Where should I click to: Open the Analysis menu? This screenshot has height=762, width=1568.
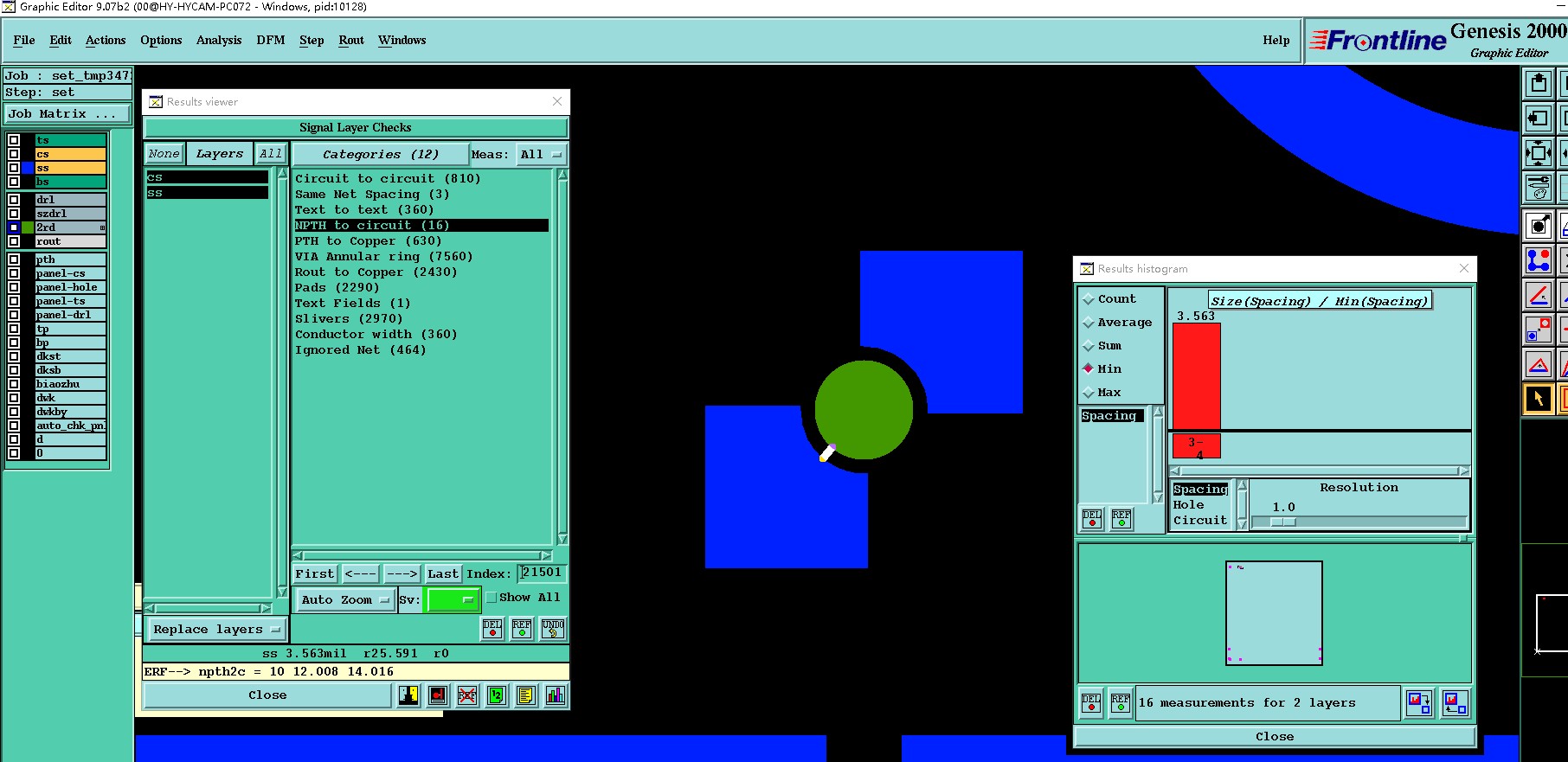[x=219, y=41]
